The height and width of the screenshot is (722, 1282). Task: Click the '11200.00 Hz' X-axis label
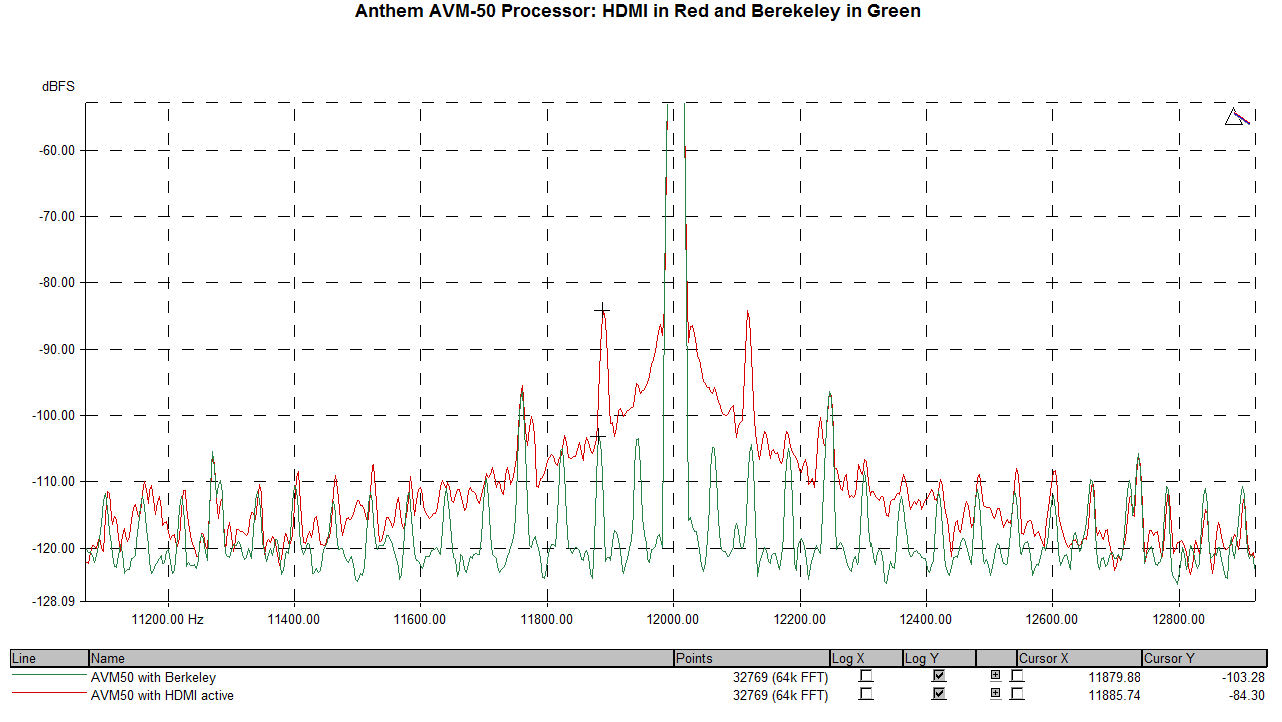pyautogui.click(x=168, y=620)
